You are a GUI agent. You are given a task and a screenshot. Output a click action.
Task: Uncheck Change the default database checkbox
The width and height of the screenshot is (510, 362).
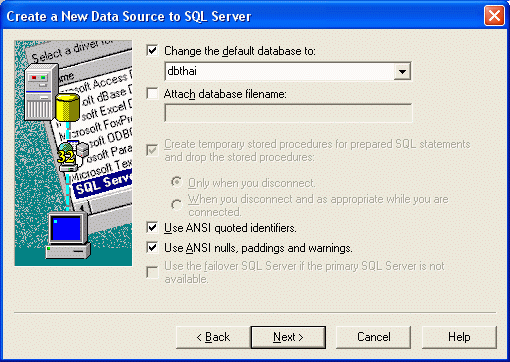(x=152, y=51)
